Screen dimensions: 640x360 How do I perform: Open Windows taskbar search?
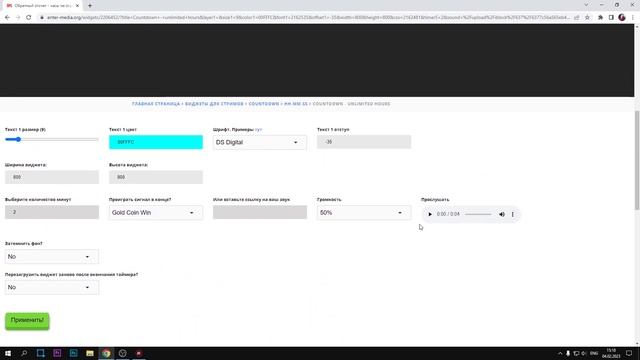24,353
